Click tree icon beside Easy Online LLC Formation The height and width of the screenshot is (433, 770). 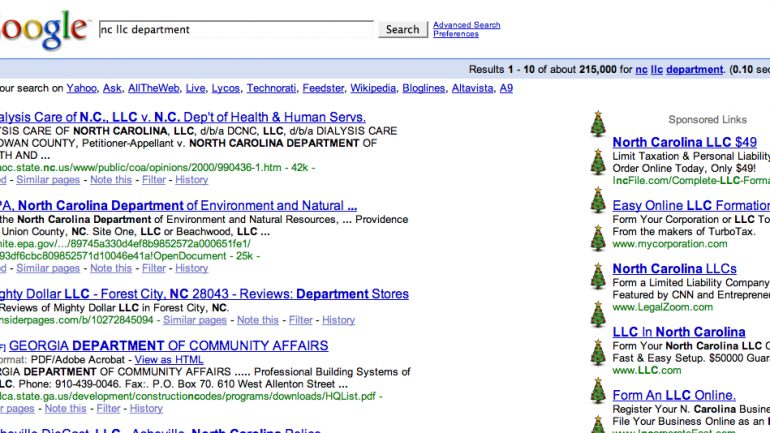pyautogui.click(x=598, y=200)
